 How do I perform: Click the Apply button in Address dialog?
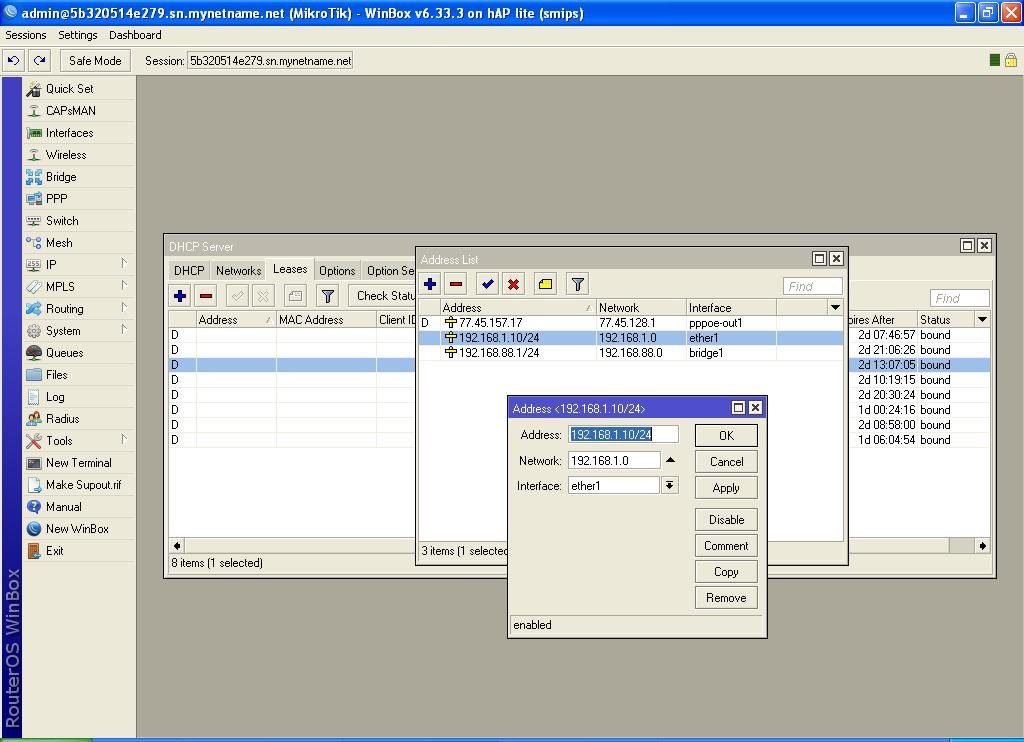(x=725, y=488)
